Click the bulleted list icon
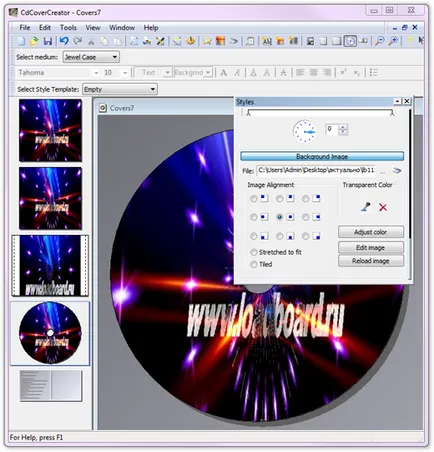The image size is (434, 452). 374,72
